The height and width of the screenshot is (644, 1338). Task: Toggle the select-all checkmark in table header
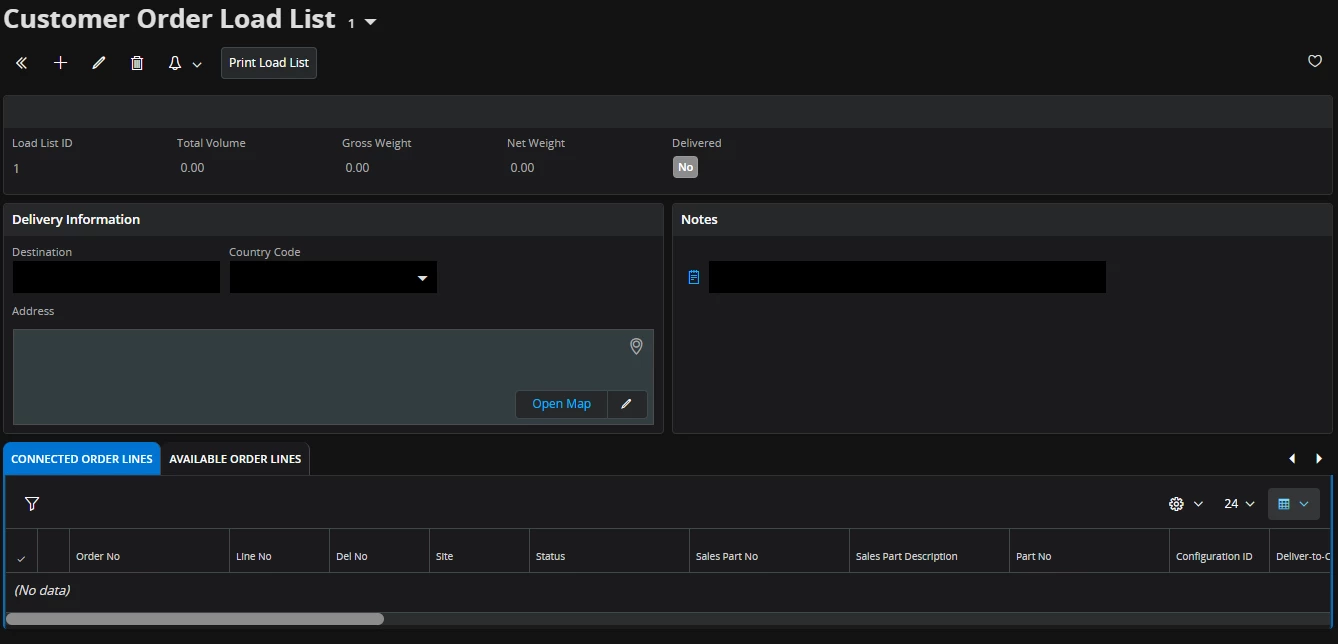click(21, 557)
